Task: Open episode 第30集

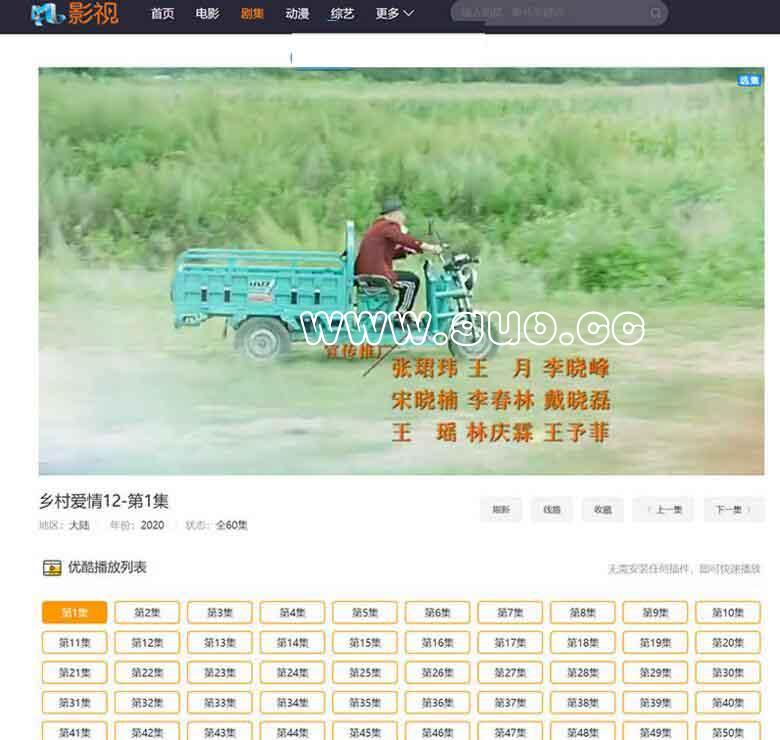Action: 728,672
